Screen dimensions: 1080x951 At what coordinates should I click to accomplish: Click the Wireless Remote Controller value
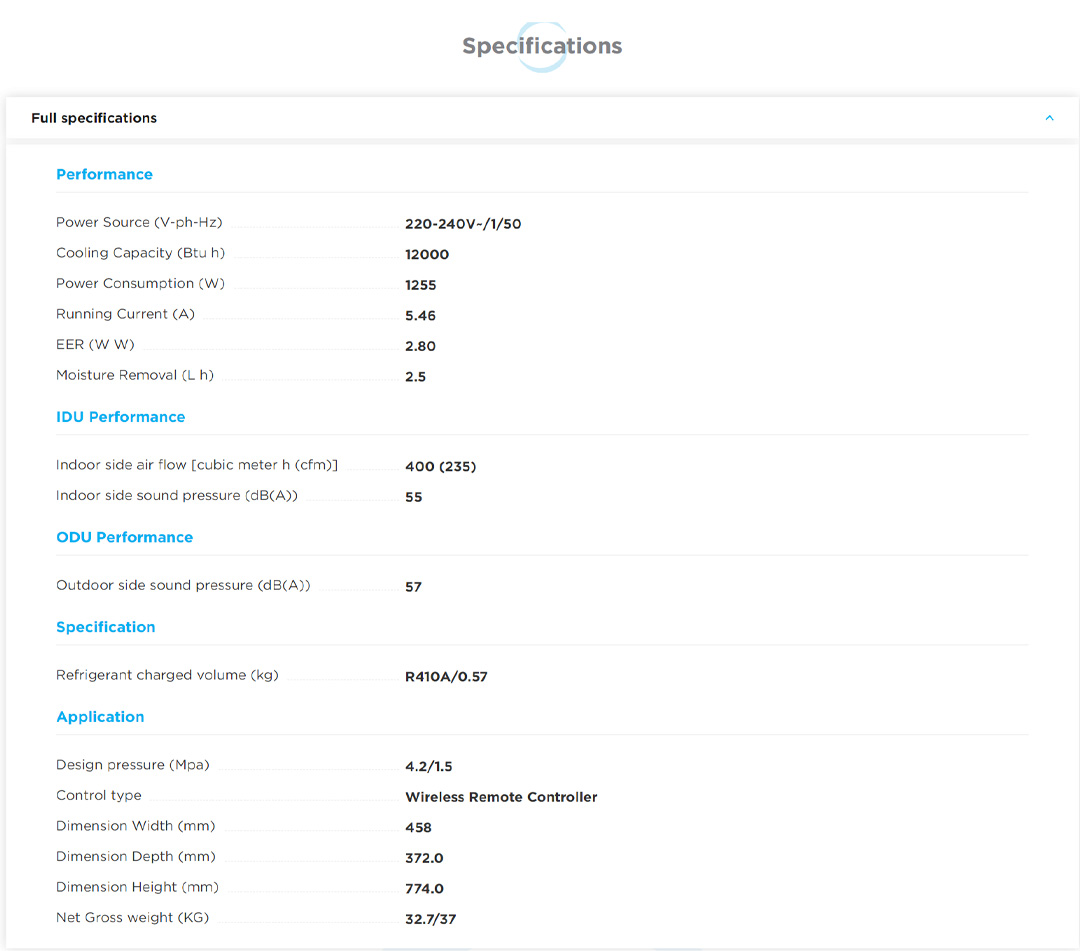tap(501, 797)
